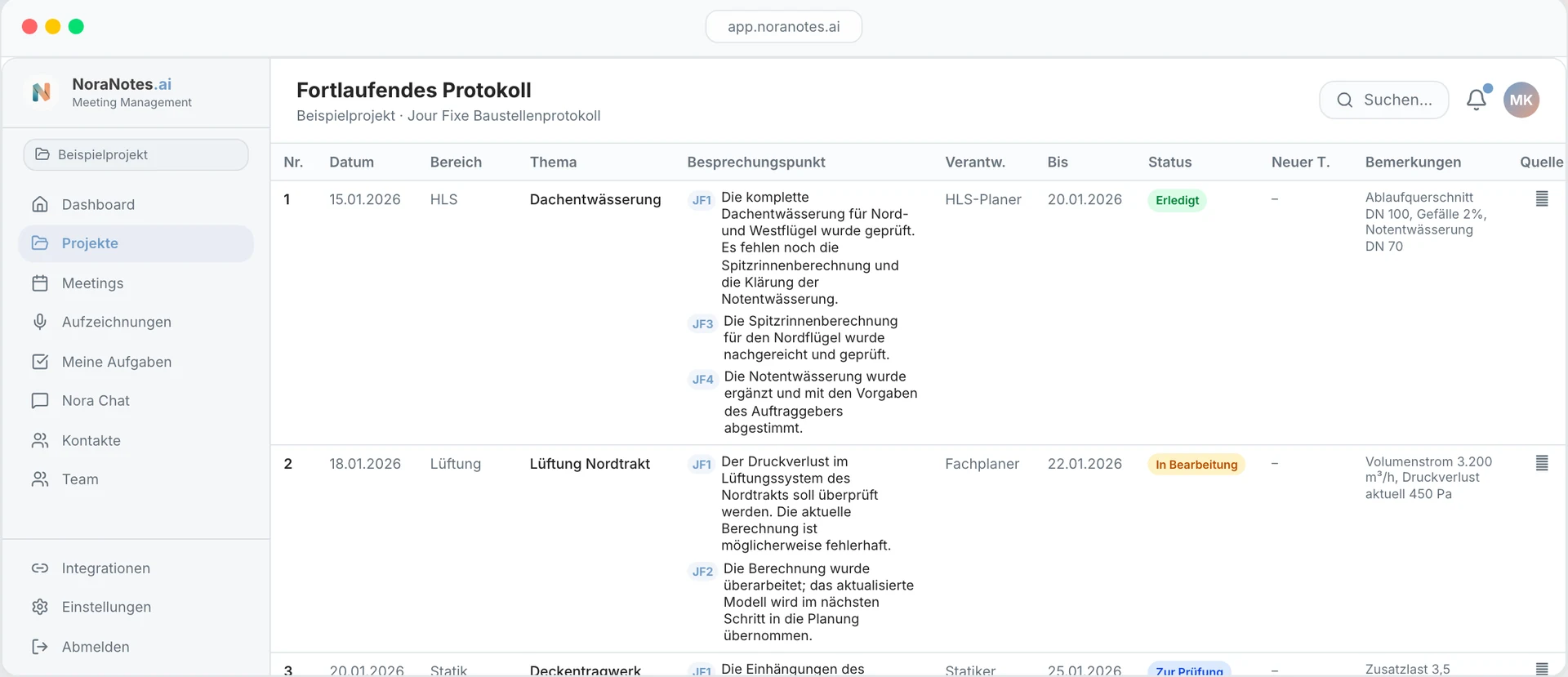Click the Bemerkungen column header
The height and width of the screenshot is (677, 1568).
click(1413, 162)
